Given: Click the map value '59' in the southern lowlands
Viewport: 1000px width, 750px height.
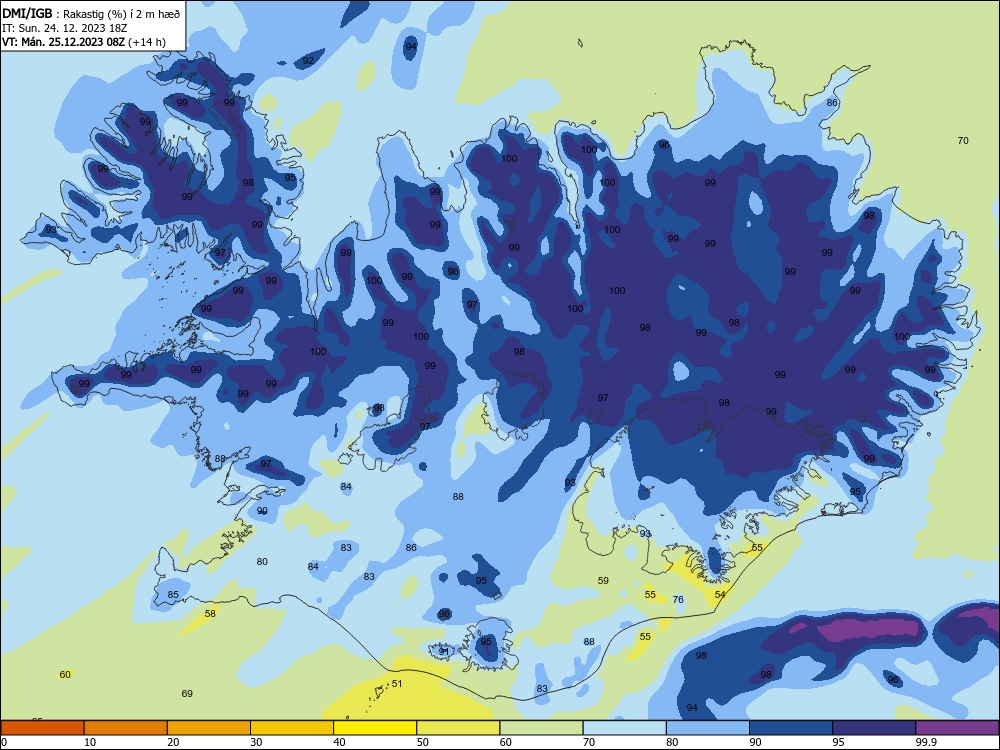Looking at the screenshot, I should pos(603,580).
